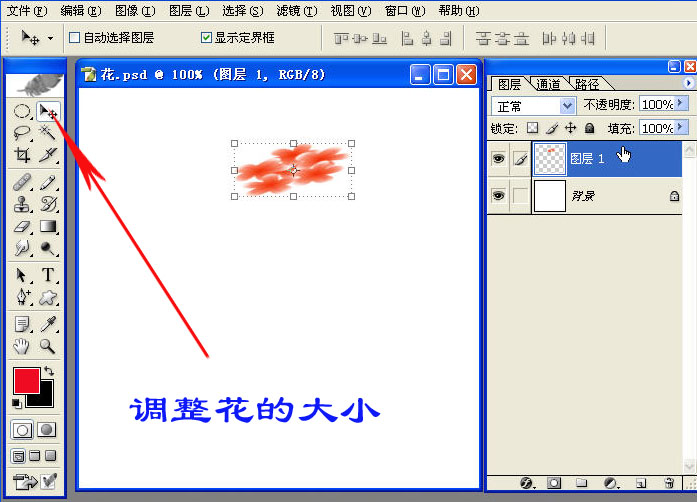The height and width of the screenshot is (502, 697).
Task: Open 不透明度 slider arrow
Action: [x=680, y=104]
